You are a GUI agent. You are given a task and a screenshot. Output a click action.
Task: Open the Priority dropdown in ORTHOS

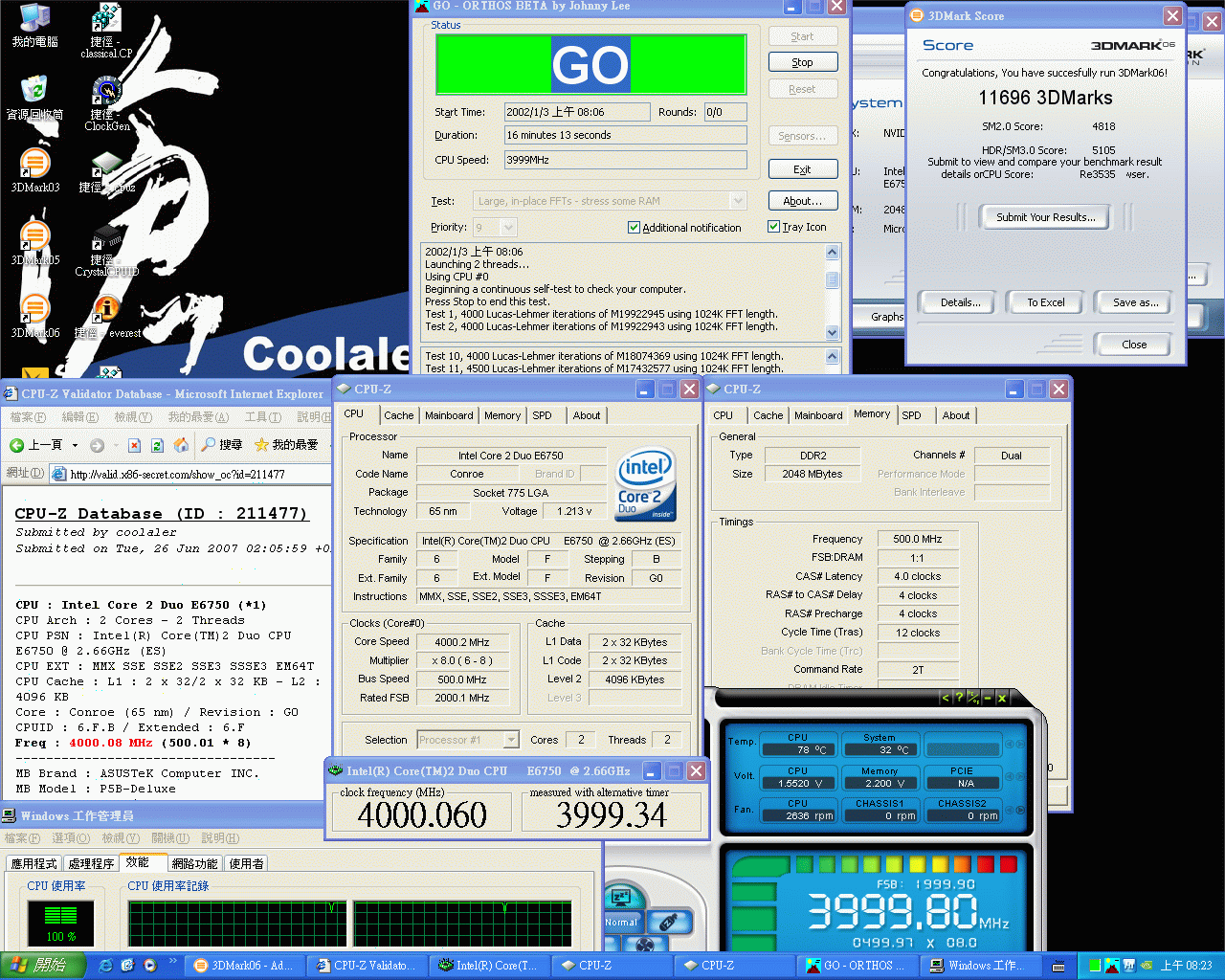508,228
